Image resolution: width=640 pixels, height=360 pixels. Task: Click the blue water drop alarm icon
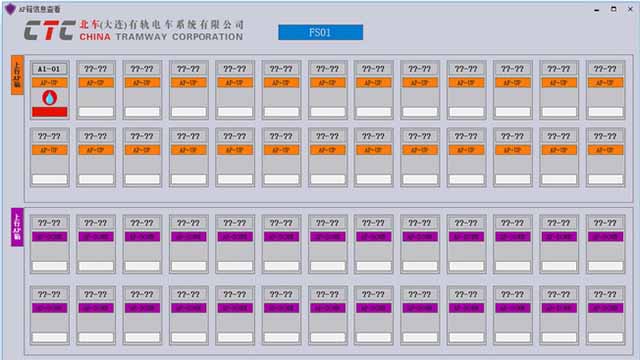49,98
